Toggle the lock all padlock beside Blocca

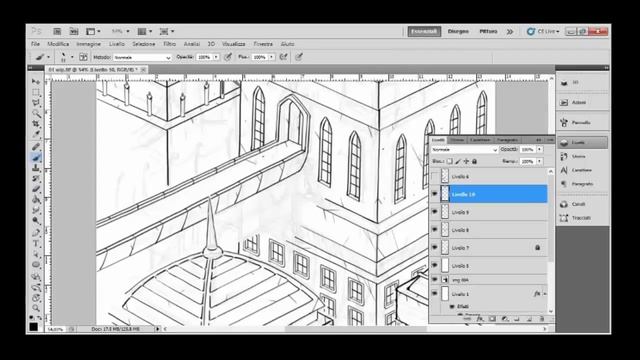coord(474,162)
